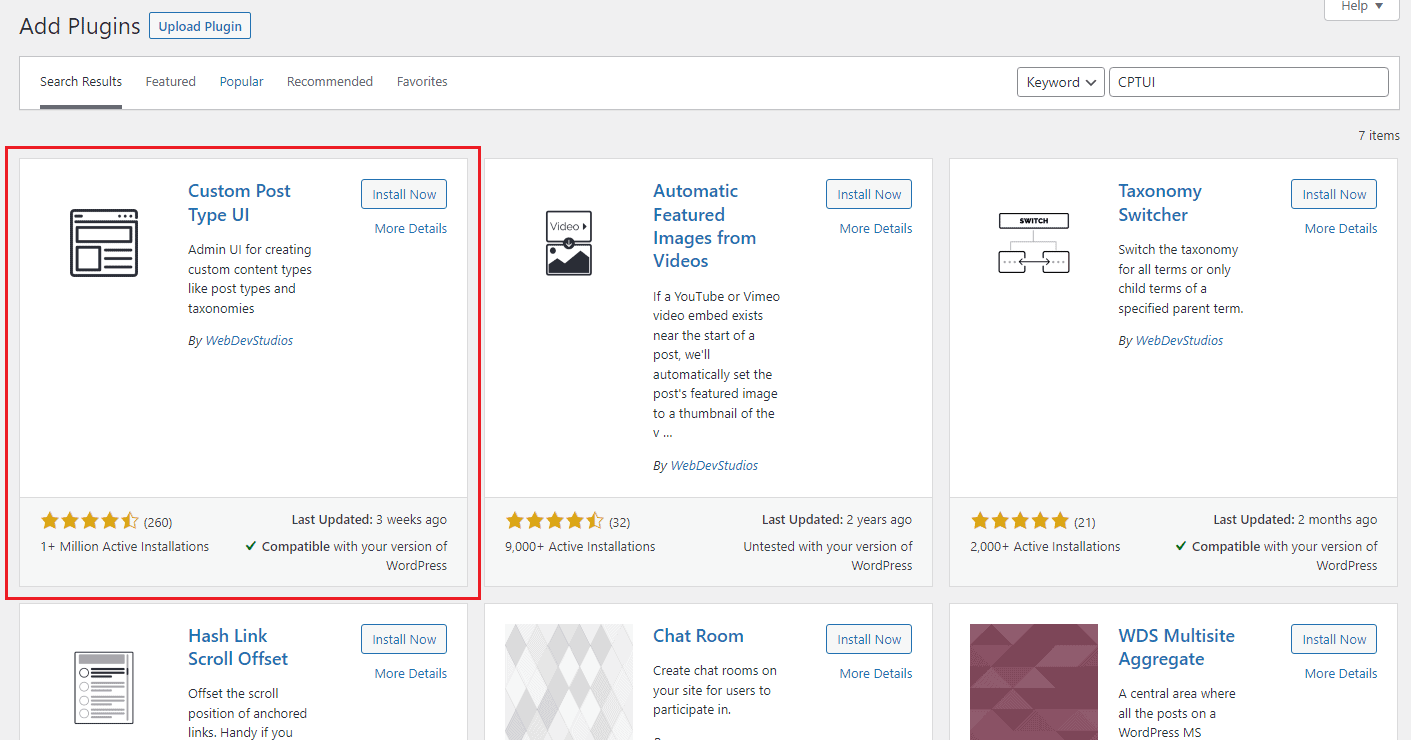Click the plugin search input field

(x=1248, y=82)
